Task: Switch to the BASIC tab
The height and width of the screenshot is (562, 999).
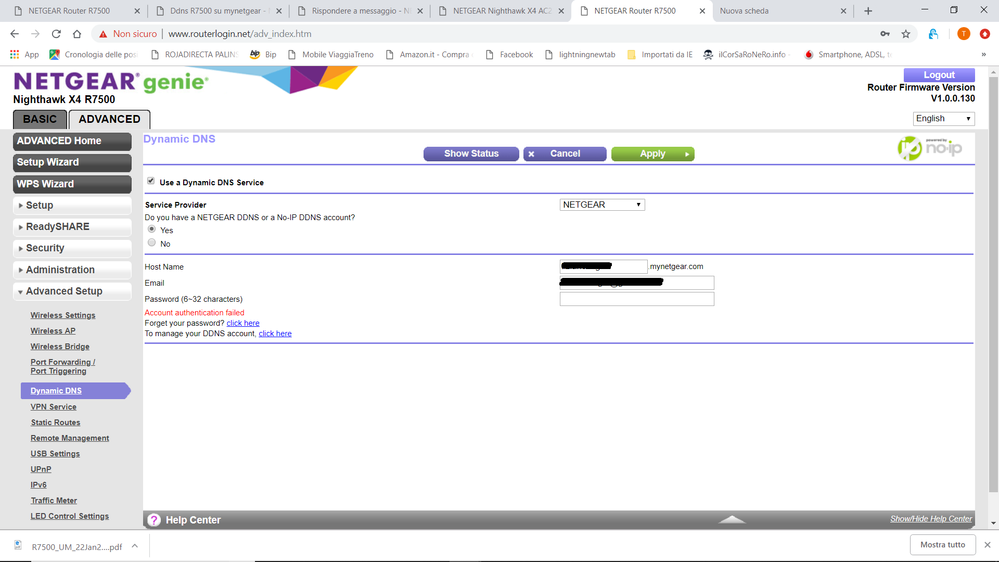Action: tap(40, 119)
